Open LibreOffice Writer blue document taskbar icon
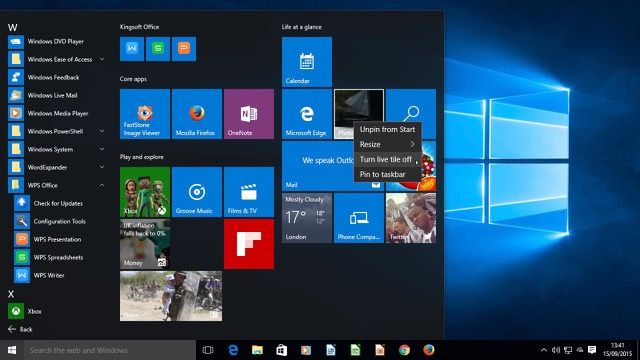Screen dimensions: 640x360 [x=331, y=350]
